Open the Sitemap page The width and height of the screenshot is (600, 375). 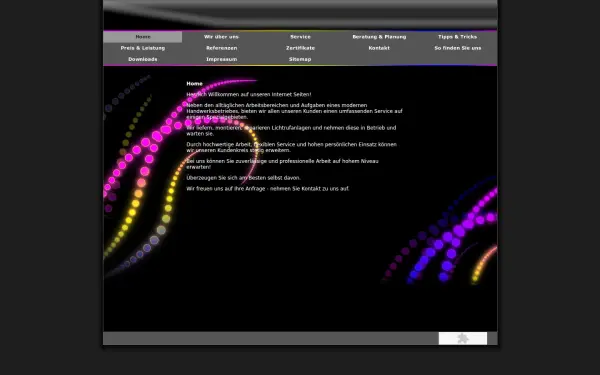tap(300, 59)
